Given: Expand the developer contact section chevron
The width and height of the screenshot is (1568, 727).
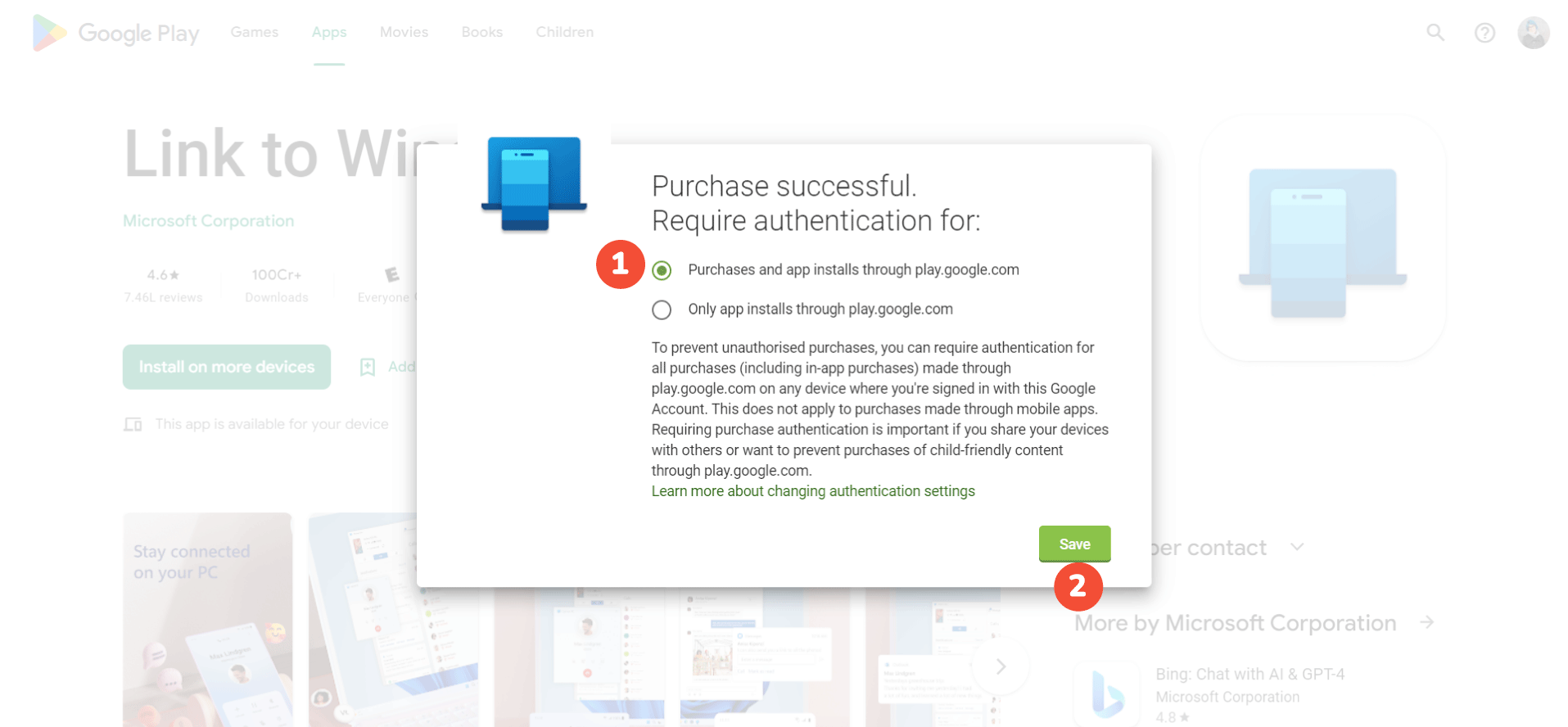Looking at the screenshot, I should click(x=1297, y=547).
